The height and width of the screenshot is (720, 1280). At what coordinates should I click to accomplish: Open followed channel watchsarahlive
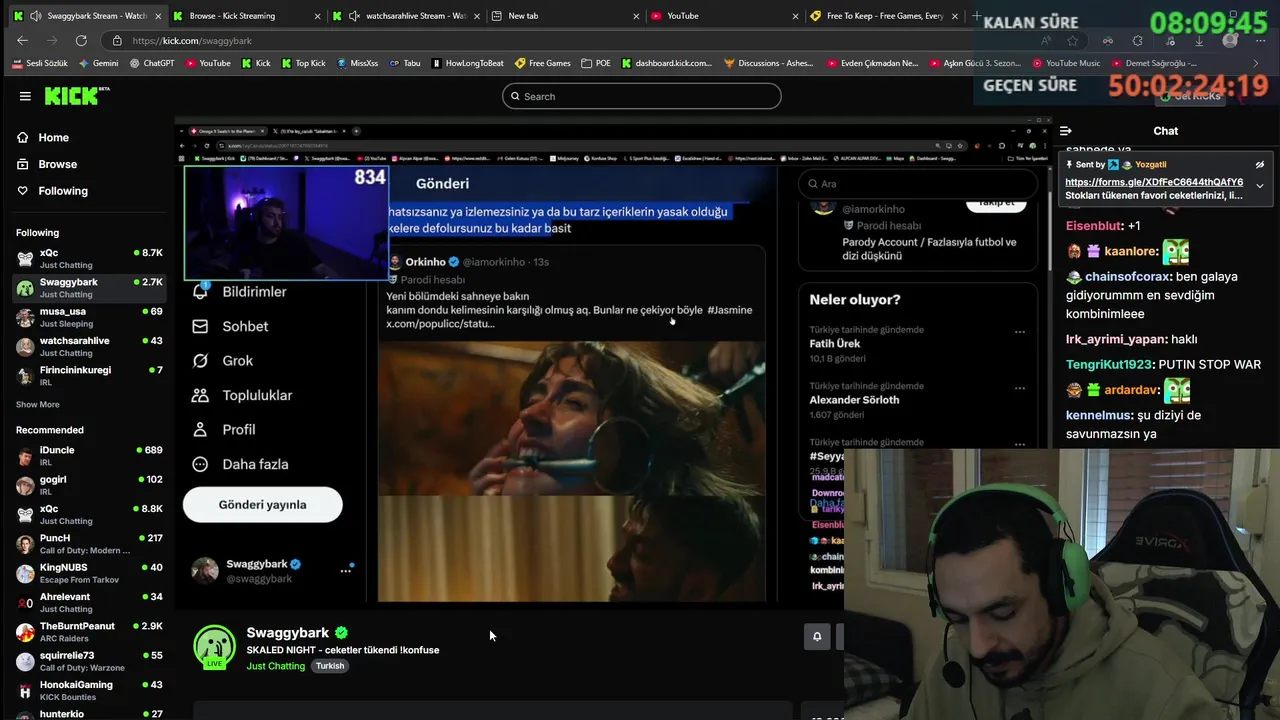pos(89,346)
